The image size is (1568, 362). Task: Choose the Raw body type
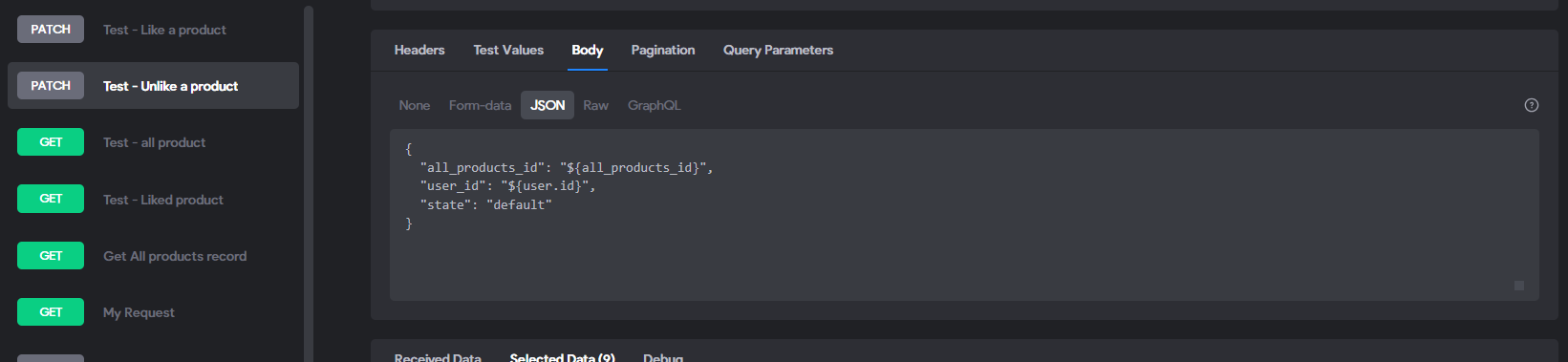(x=595, y=105)
